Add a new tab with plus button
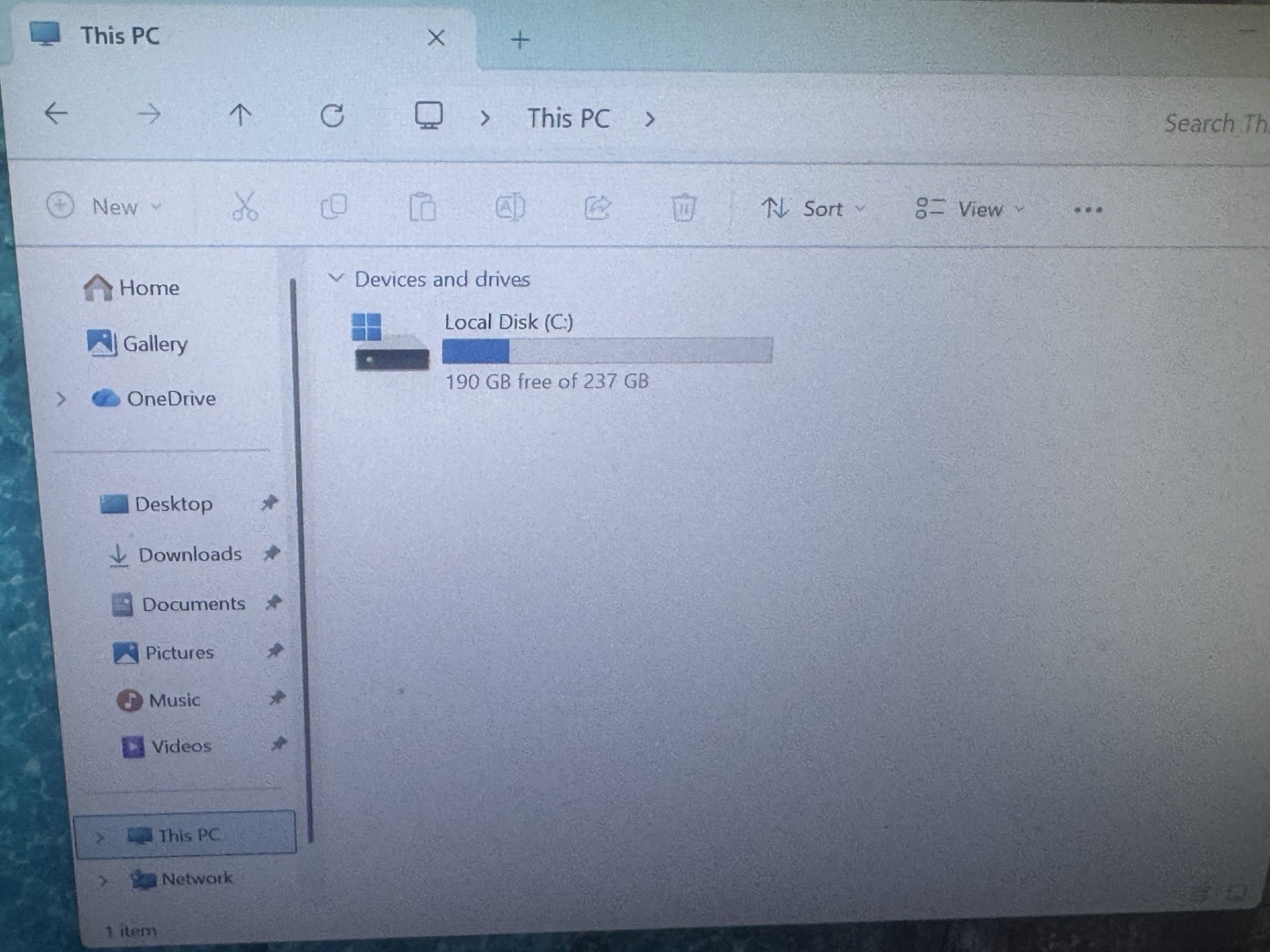The height and width of the screenshot is (952, 1270). pos(520,40)
